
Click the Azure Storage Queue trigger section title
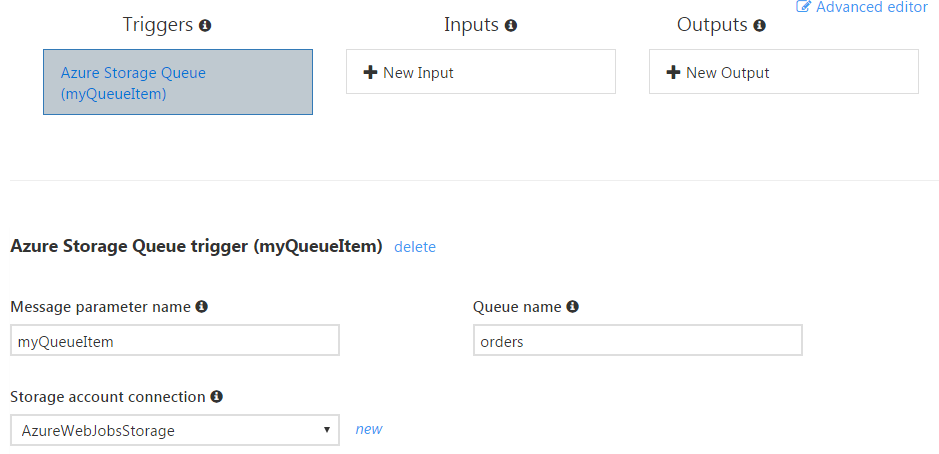pos(196,246)
